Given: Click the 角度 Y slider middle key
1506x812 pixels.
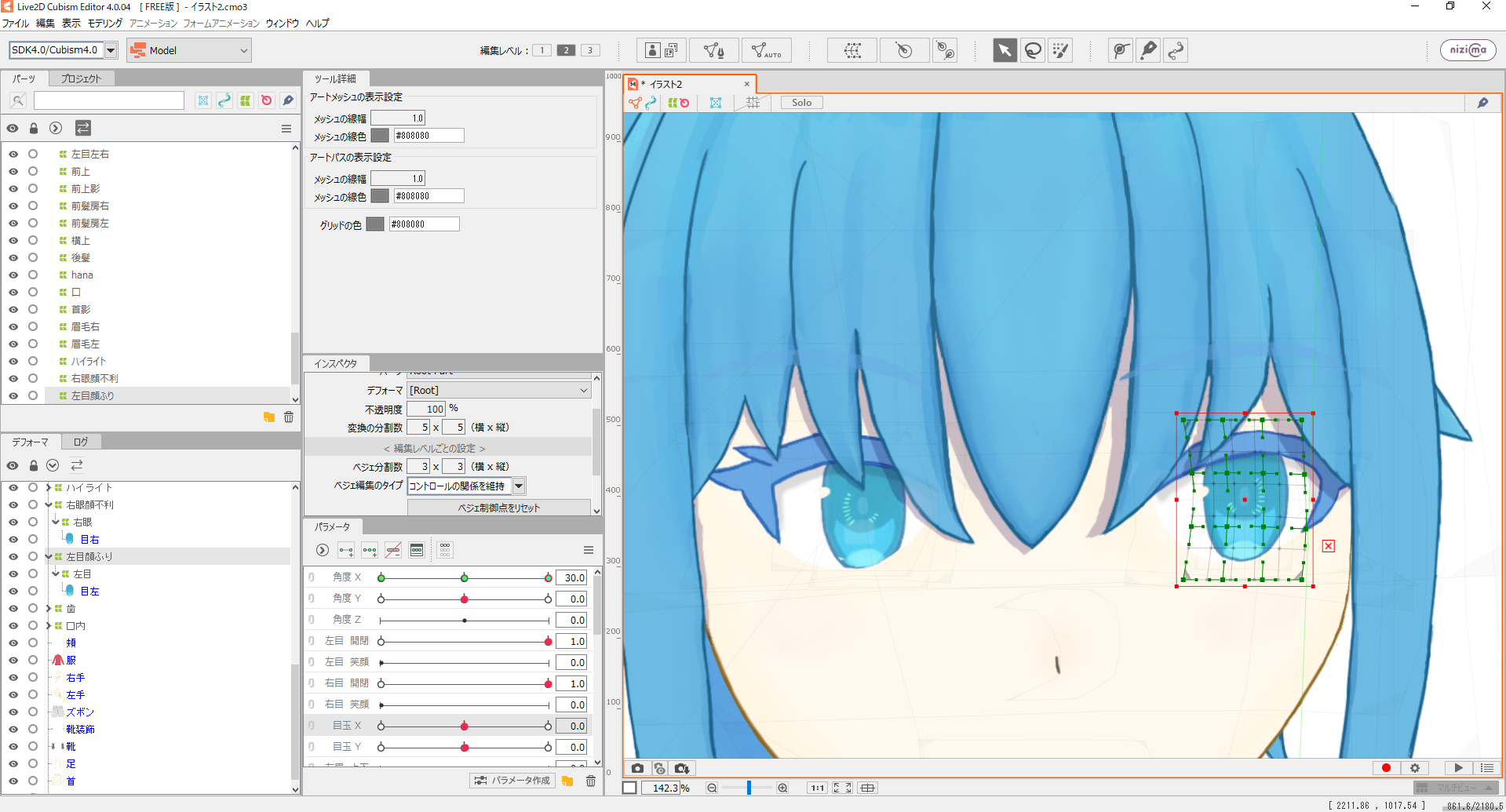Looking at the screenshot, I should (x=465, y=599).
